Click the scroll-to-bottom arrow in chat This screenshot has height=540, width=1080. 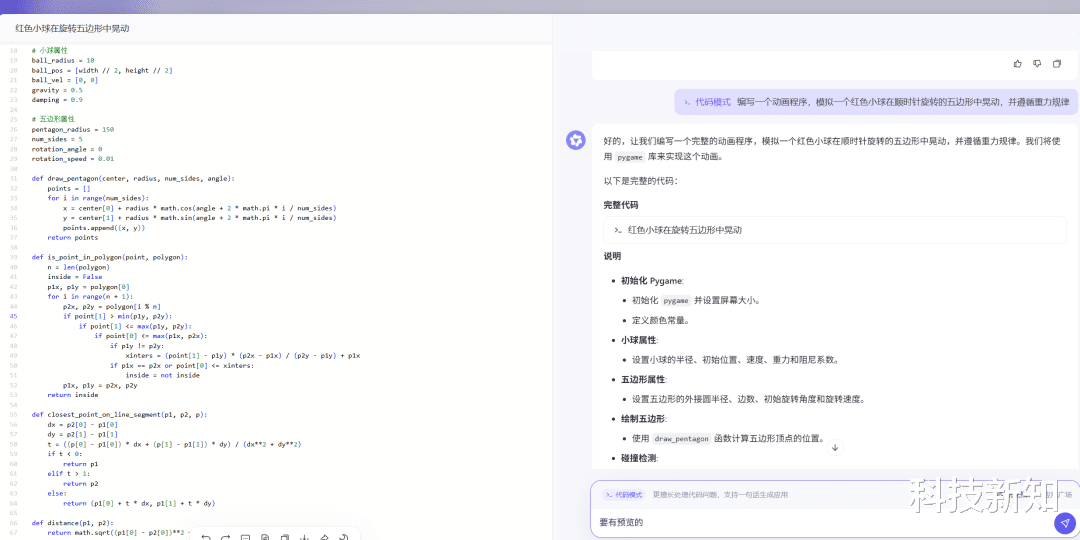pyautogui.click(x=835, y=447)
